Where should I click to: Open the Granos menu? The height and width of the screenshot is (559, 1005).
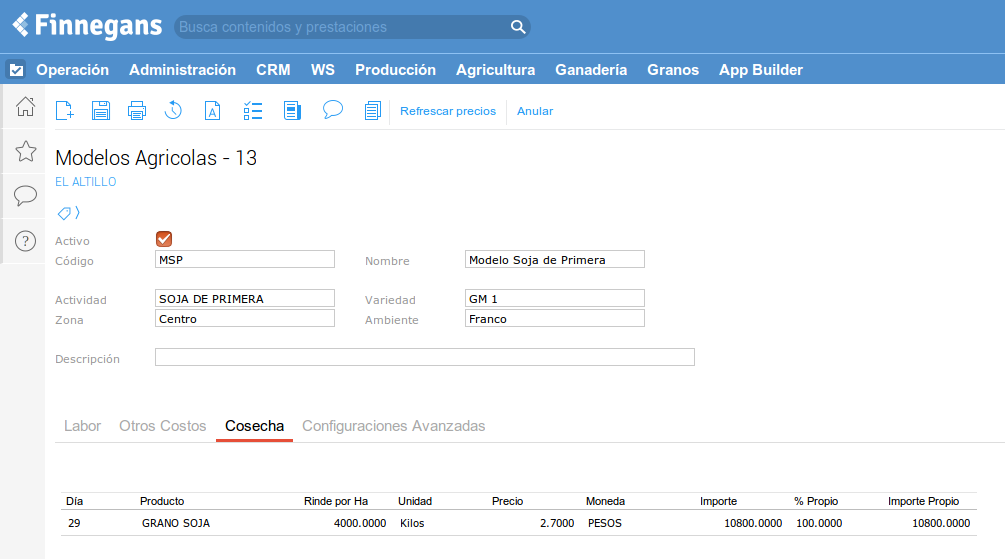pyautogui.click(x=673, y=70)
